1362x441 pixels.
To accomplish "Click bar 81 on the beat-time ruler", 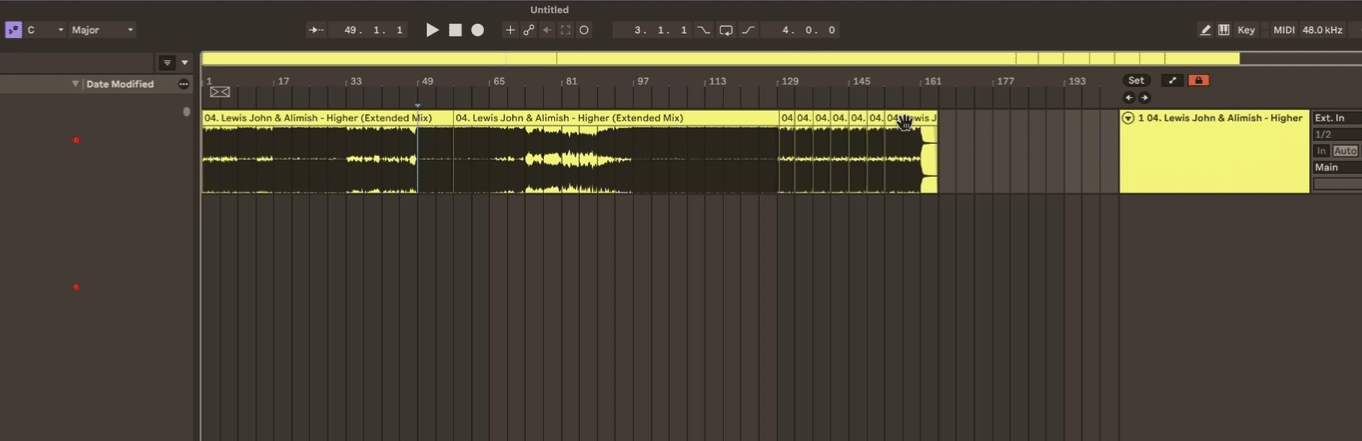I will (571, 81).
